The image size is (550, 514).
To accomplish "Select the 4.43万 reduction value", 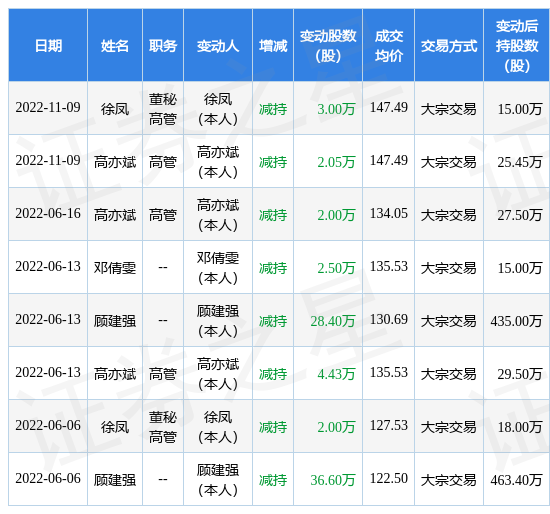I will (336, 374).
